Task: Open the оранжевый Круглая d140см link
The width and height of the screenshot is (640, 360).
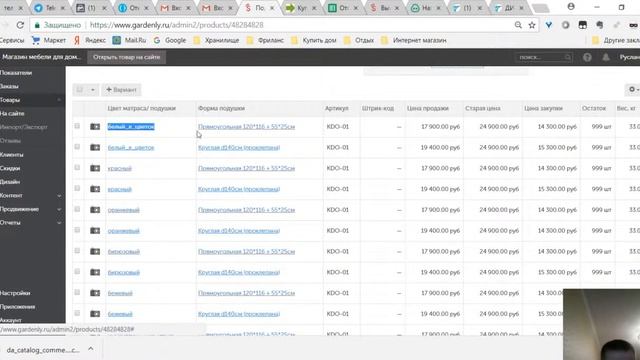Action: pos(239,231)
